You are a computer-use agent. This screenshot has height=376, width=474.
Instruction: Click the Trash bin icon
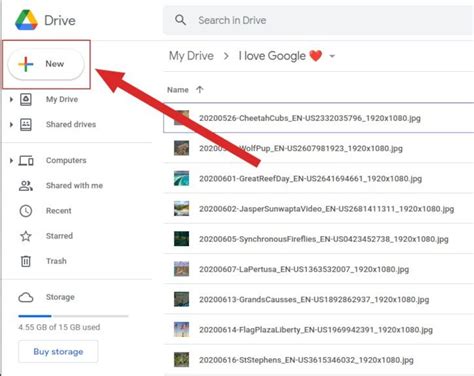tap(26, 261)
